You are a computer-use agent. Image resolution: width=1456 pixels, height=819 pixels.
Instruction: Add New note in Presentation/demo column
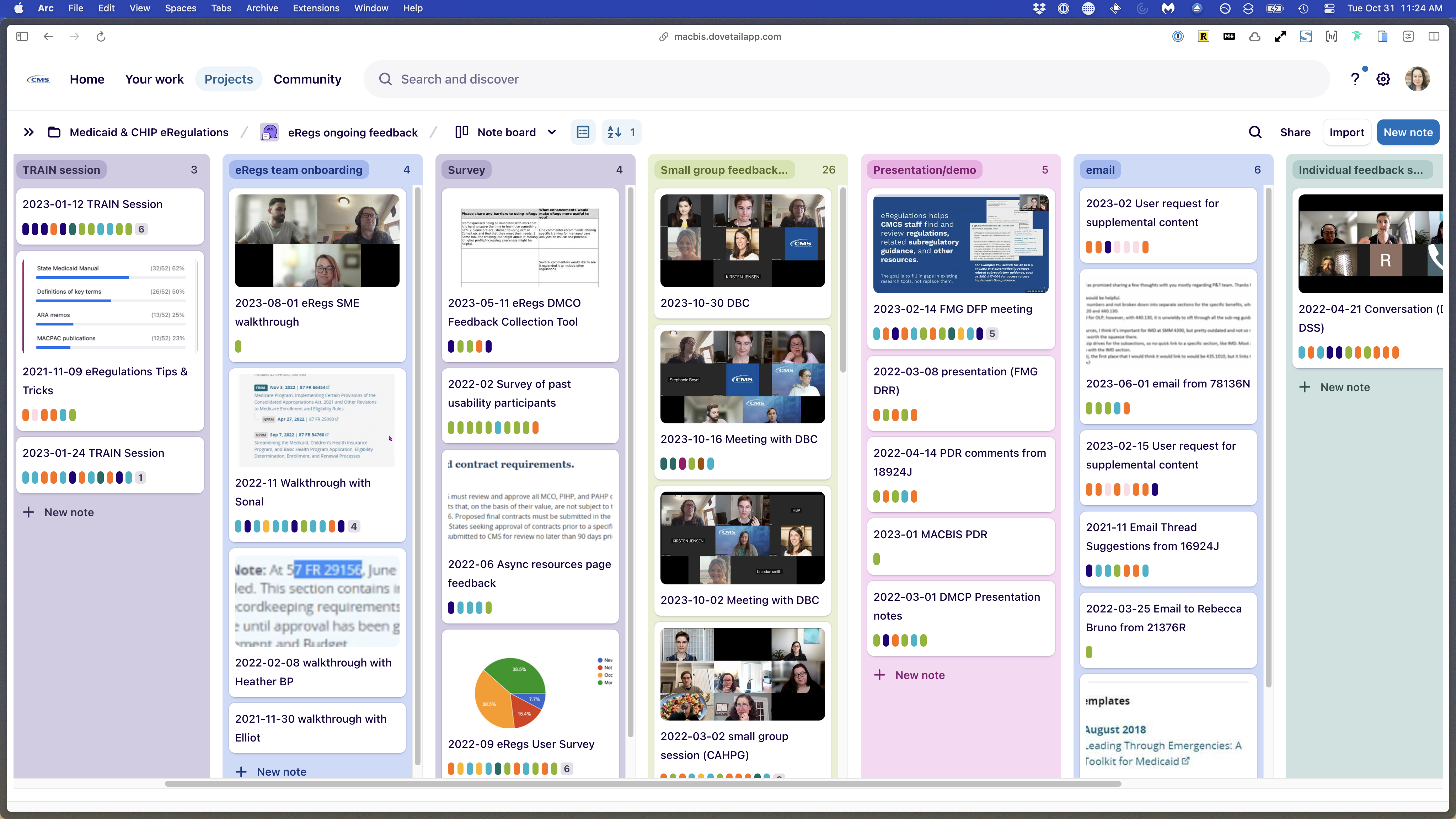click(909, 675)
